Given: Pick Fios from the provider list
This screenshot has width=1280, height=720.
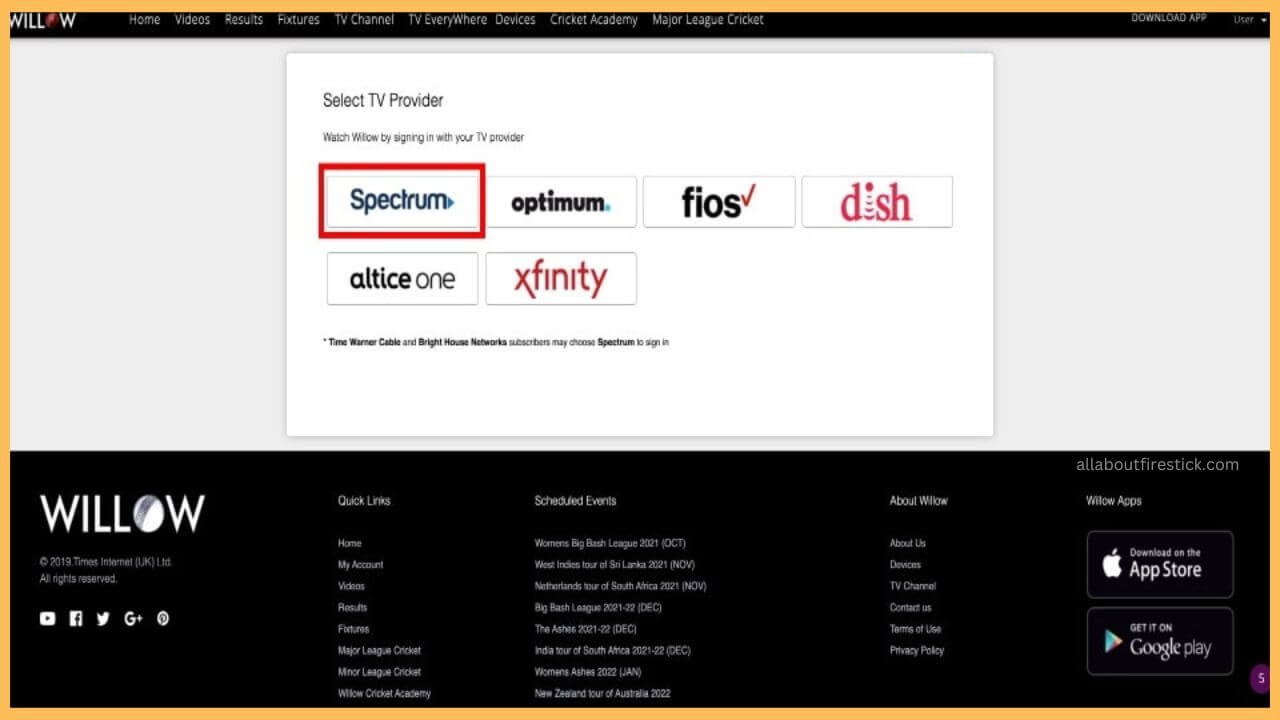Looking at the screenshot, I should point(719,200).
